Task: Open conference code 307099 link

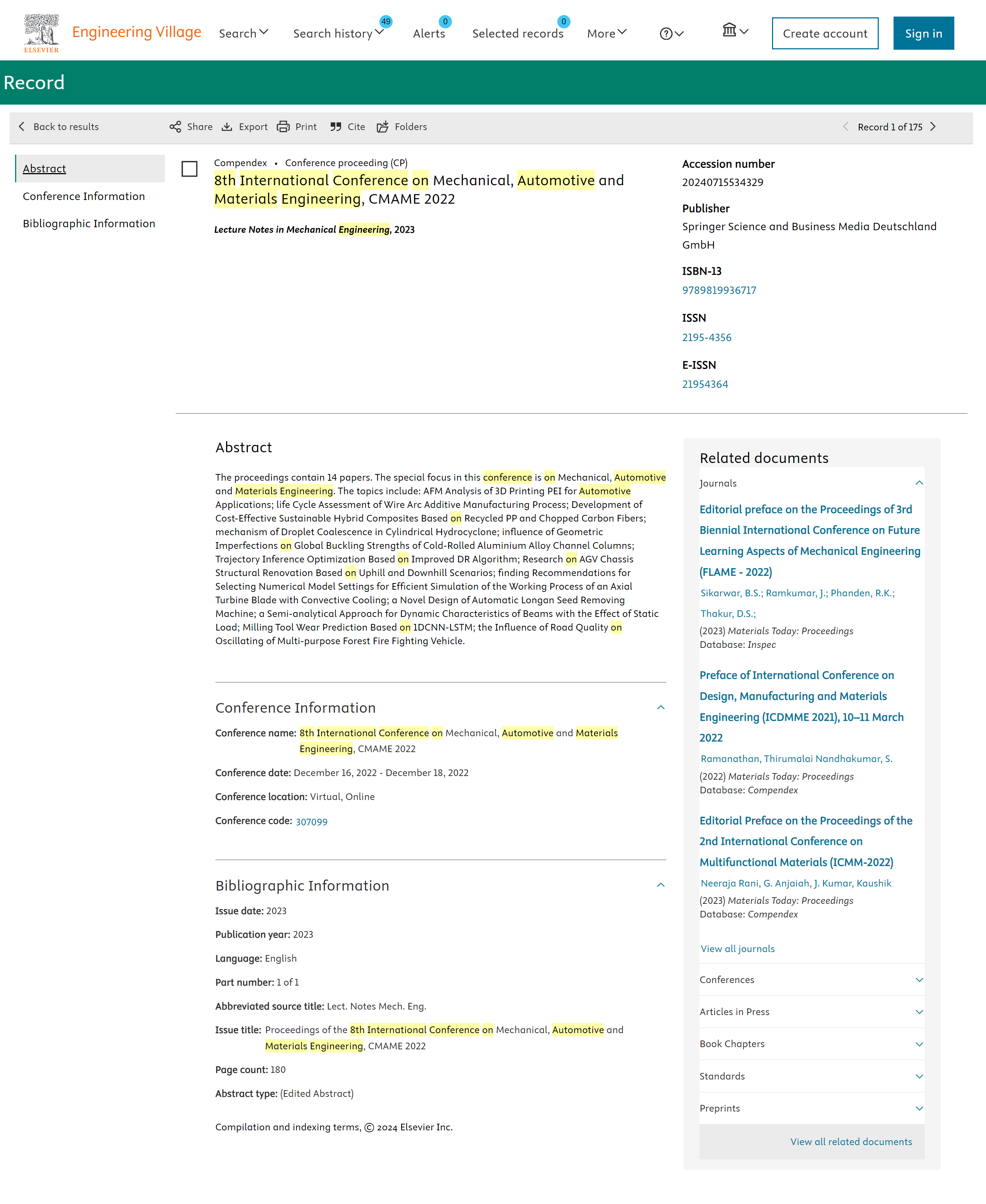Action: [311, 822]
